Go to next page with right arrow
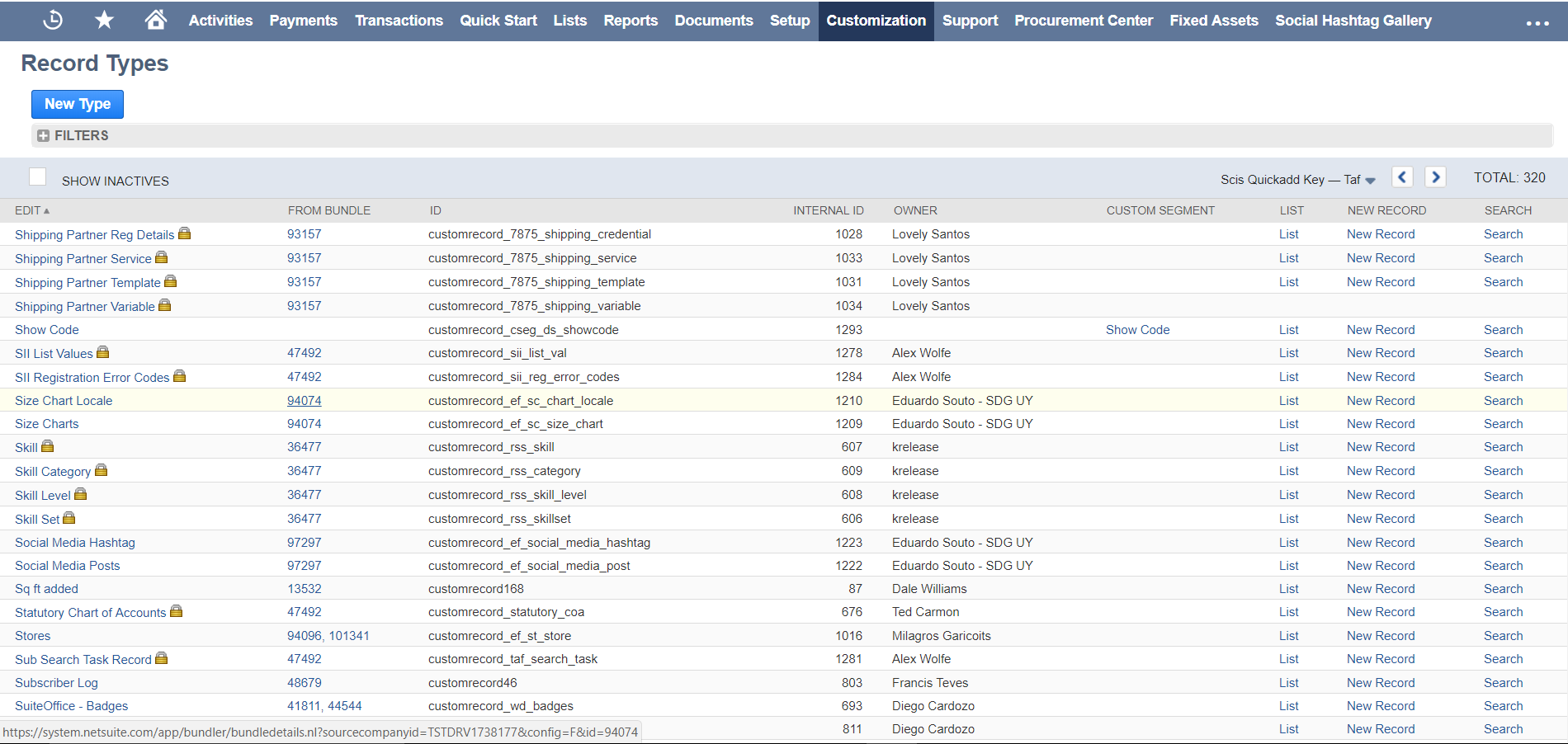Image resolution: width=1568 pixels, height=744 pixels. point(1434,177)
